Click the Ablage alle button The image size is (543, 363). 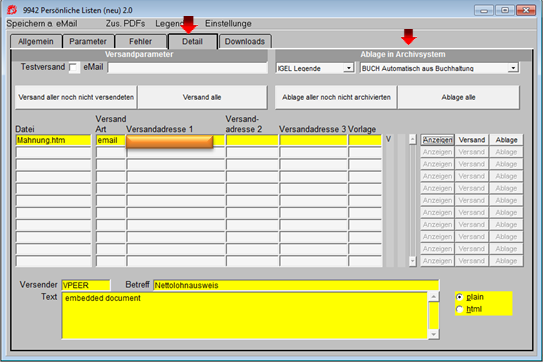coord(459,97)
